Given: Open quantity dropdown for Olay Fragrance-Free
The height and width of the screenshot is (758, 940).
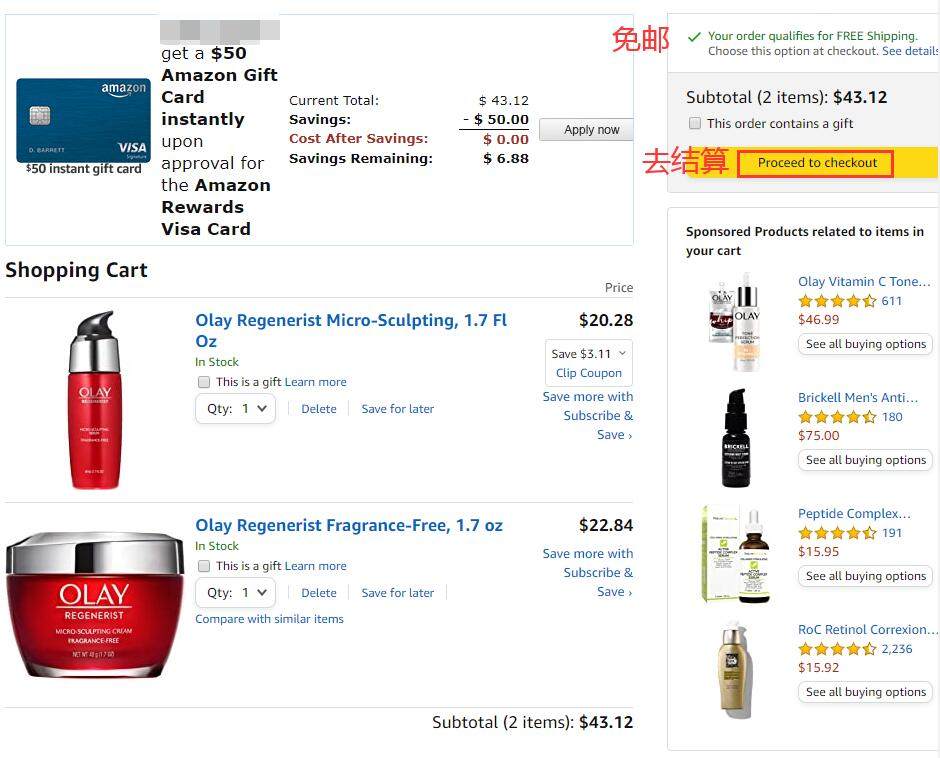Looking at the screenshot, I should [x=236, y=593].
